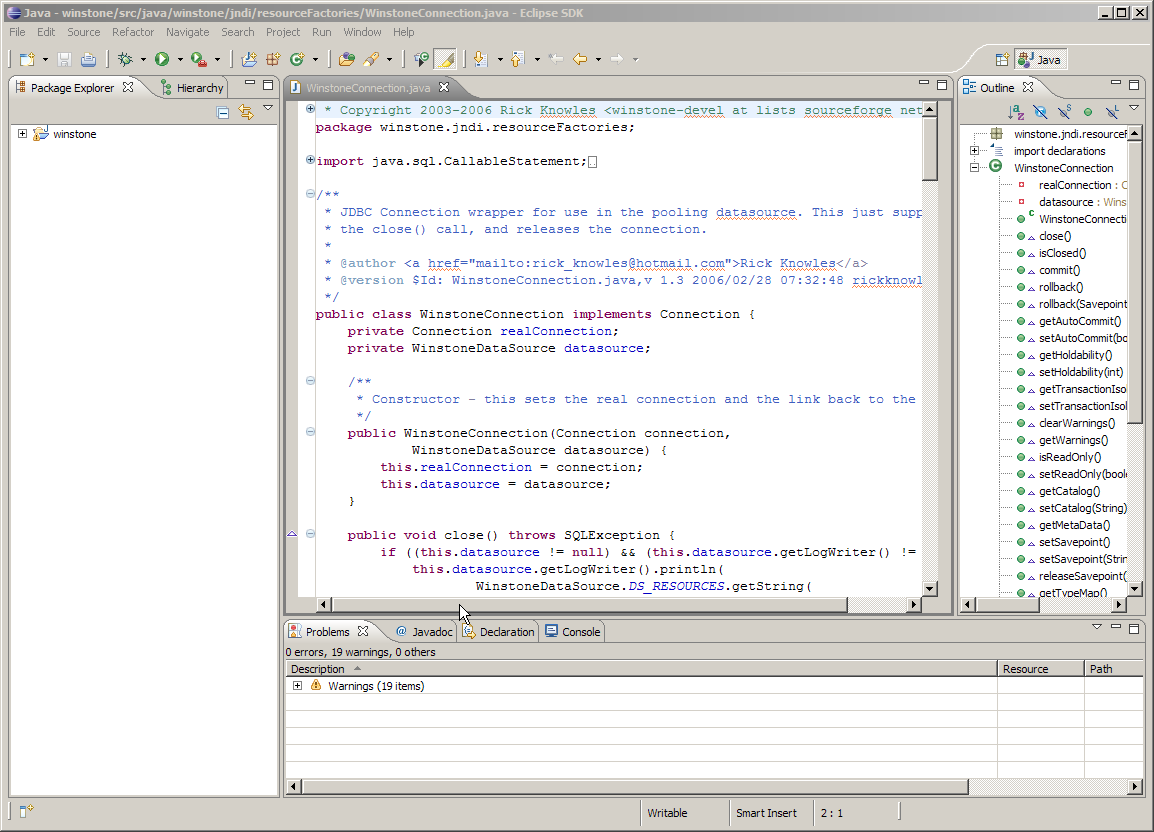Click the Save toolbar icon
Screen dimensions: 1154x832
click(64, 59)
